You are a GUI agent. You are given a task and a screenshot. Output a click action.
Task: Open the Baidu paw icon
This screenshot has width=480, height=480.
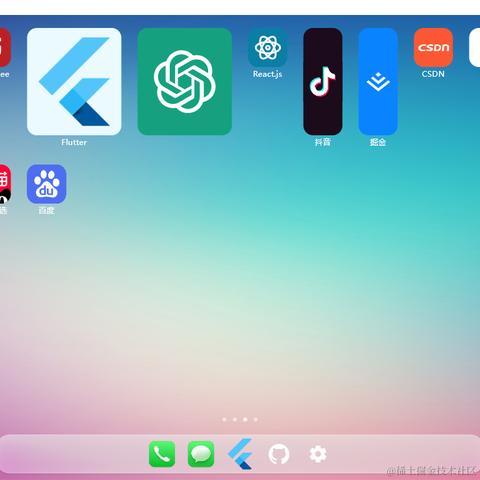point(47,184)
